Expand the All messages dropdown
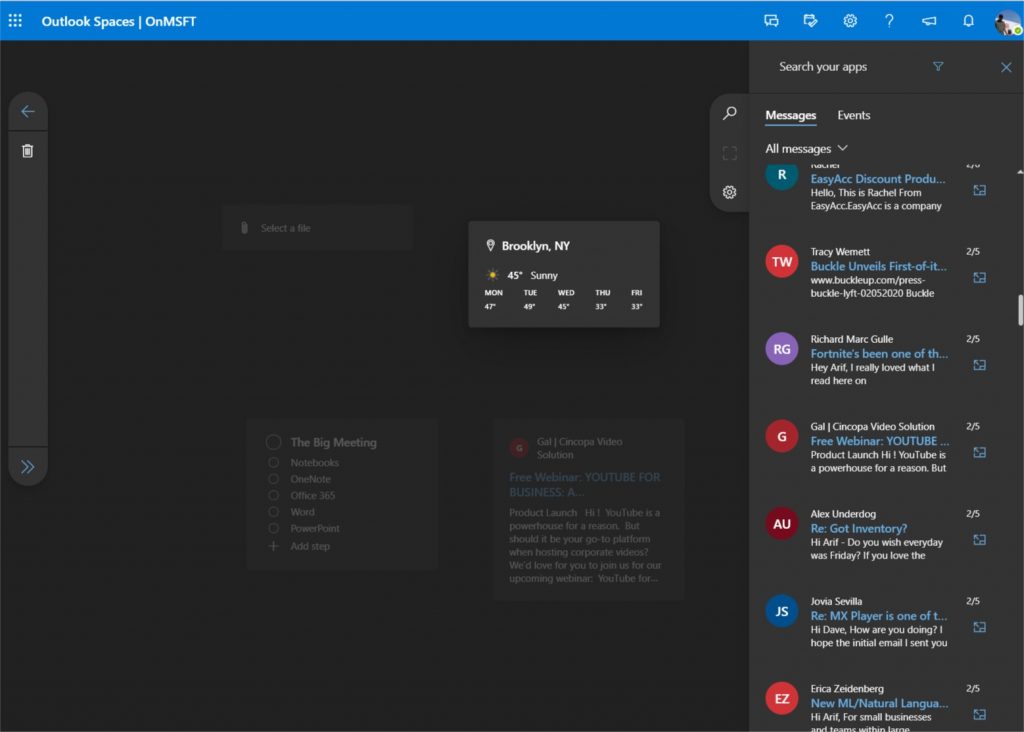Viewport: 1024px width, 732px height. point(806,149)
